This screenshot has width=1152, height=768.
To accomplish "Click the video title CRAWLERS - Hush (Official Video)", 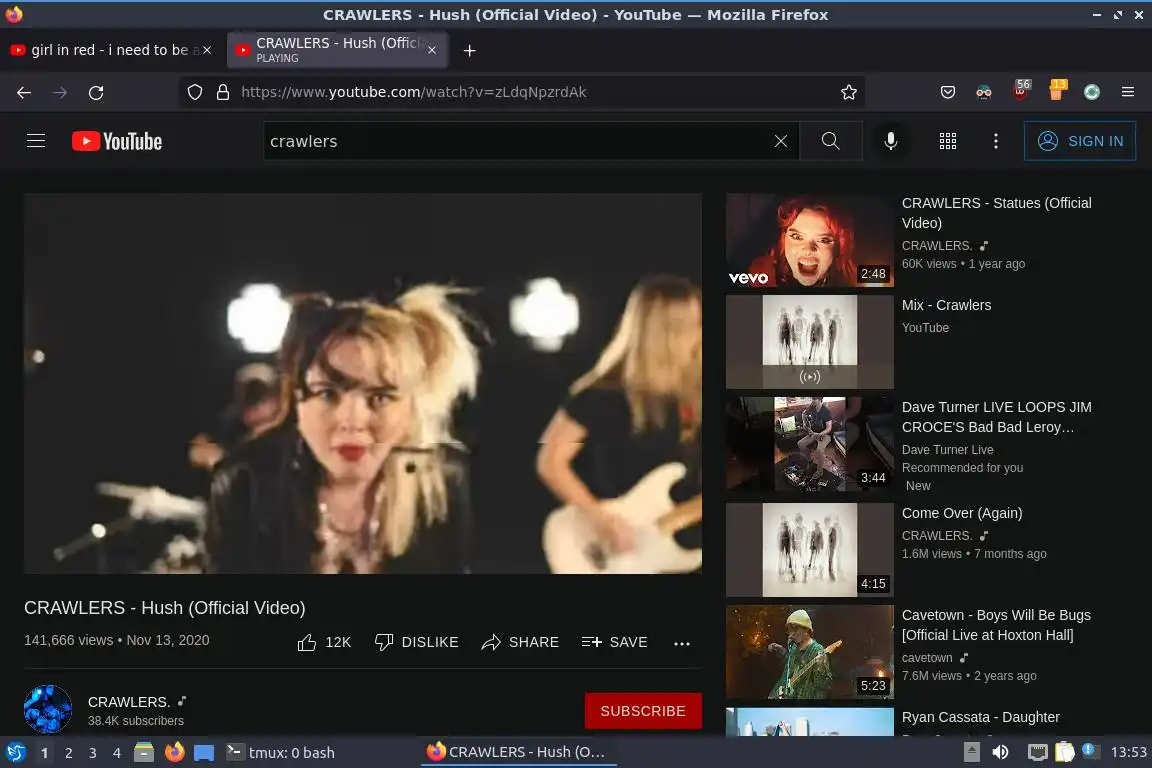I will [x=165, y=608].
